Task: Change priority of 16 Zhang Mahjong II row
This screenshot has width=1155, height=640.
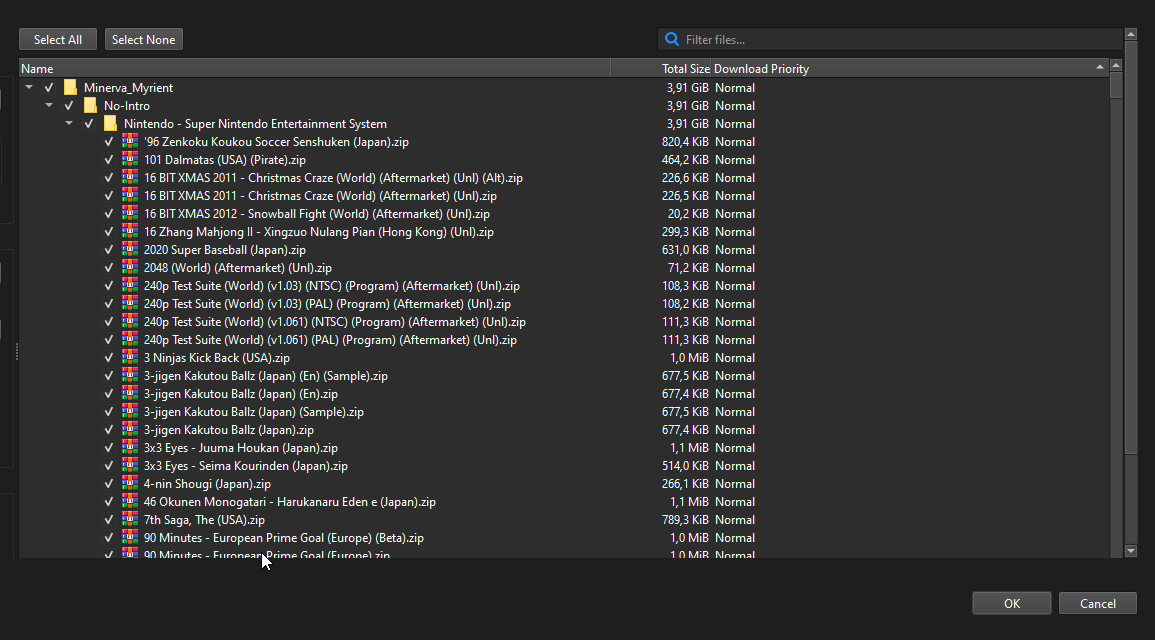Action: (734, 232)
